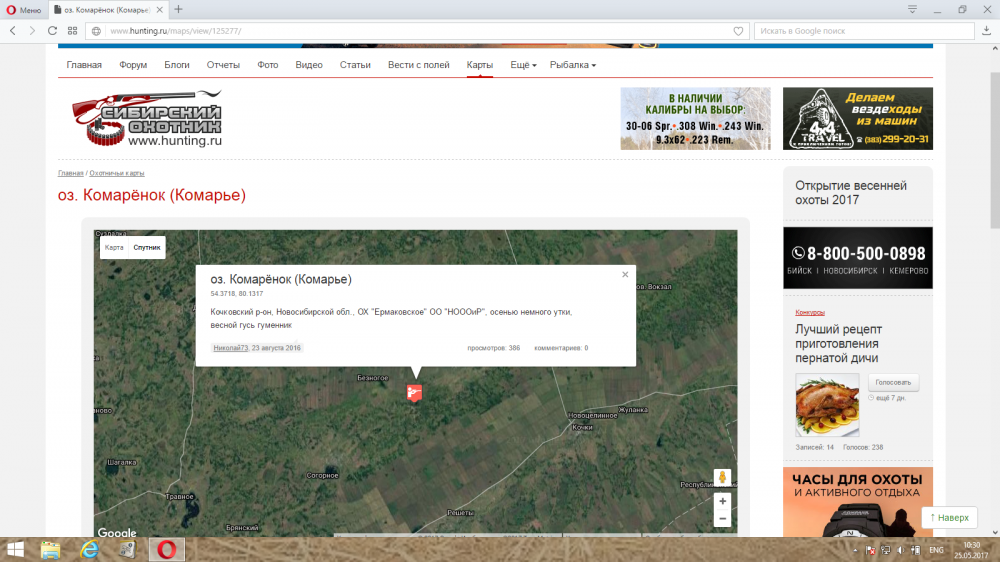Switch map to Карта view
The image size is (1000, 562).
[x=114, y=248]
